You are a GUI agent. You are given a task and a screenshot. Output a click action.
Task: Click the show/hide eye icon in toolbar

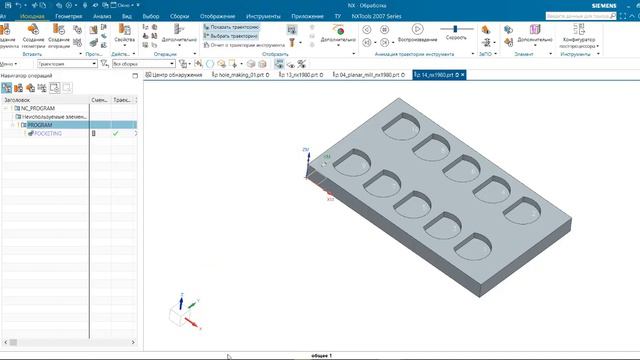click(290, 64)
